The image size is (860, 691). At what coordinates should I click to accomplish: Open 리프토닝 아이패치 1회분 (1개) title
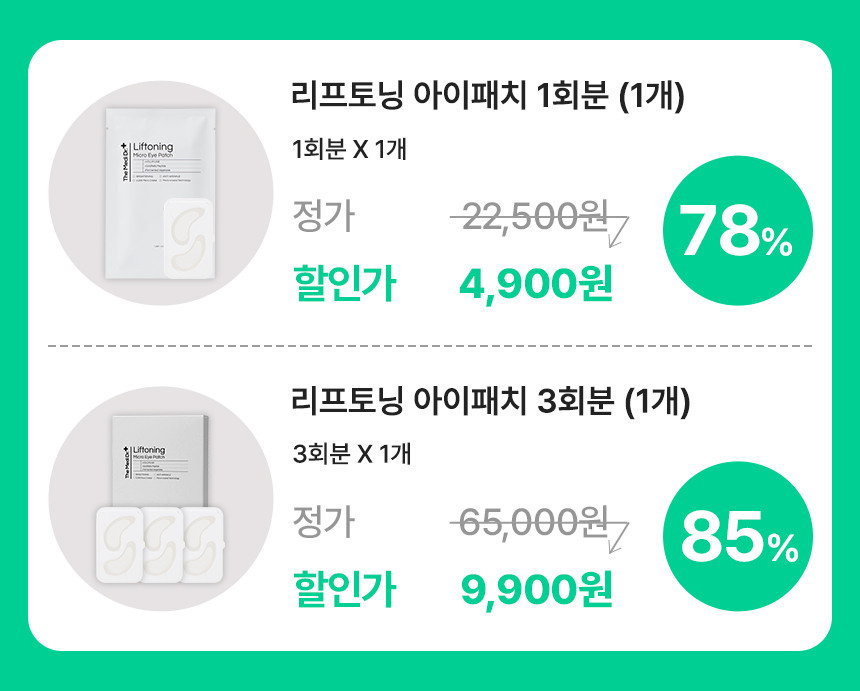pyautogui.click(x=487, y=98)
